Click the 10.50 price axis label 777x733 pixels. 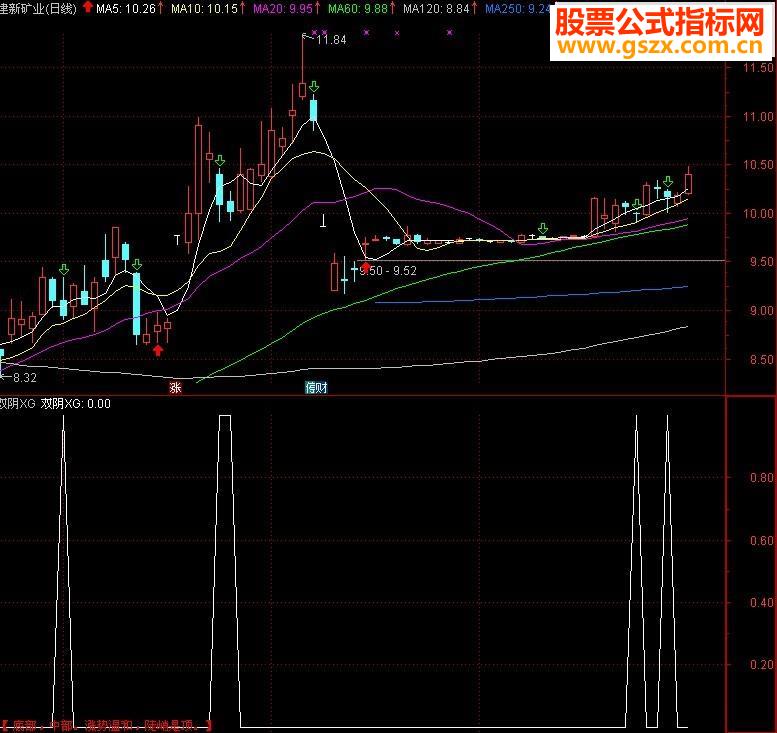point(758,165)
